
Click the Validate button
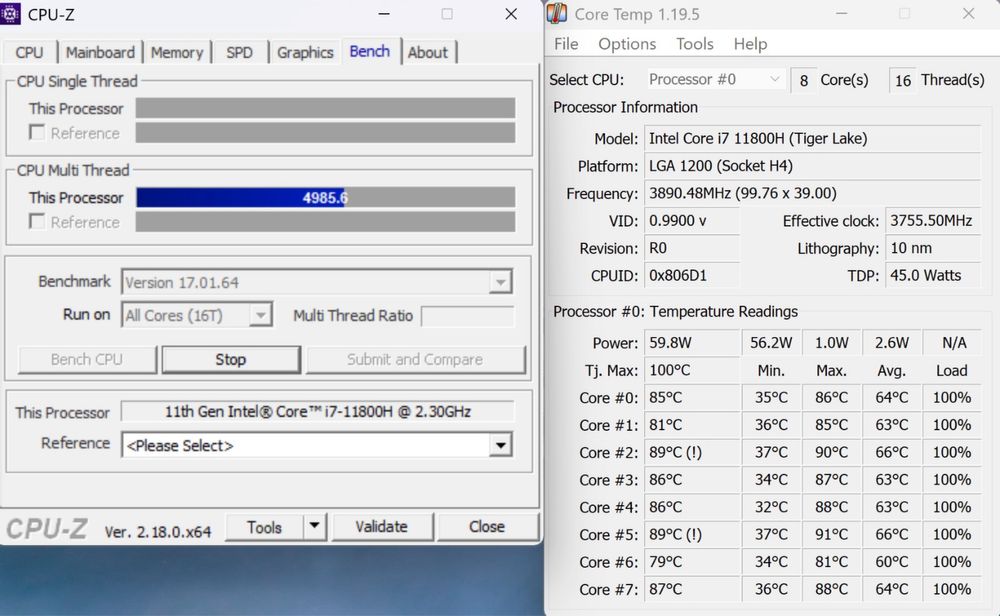[381, 527]
